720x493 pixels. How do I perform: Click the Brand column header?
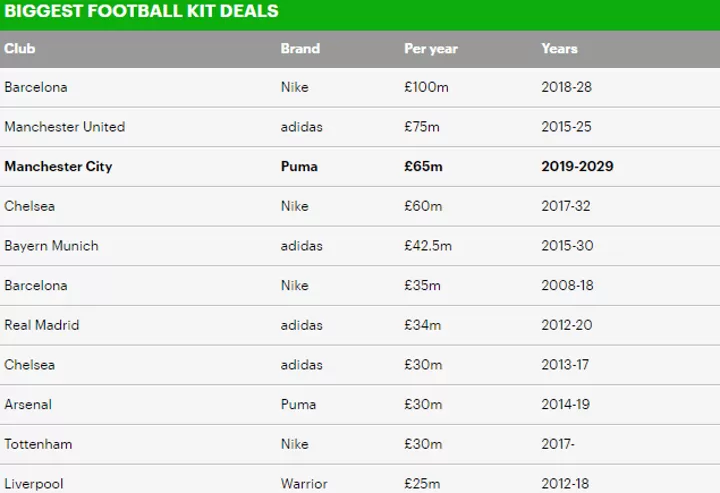click(x=300, y=48)
